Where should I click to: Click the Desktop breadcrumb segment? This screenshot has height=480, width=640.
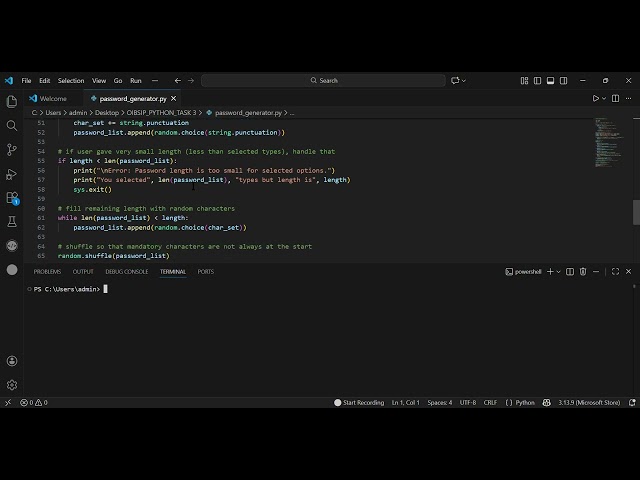[x=107, y=113]
